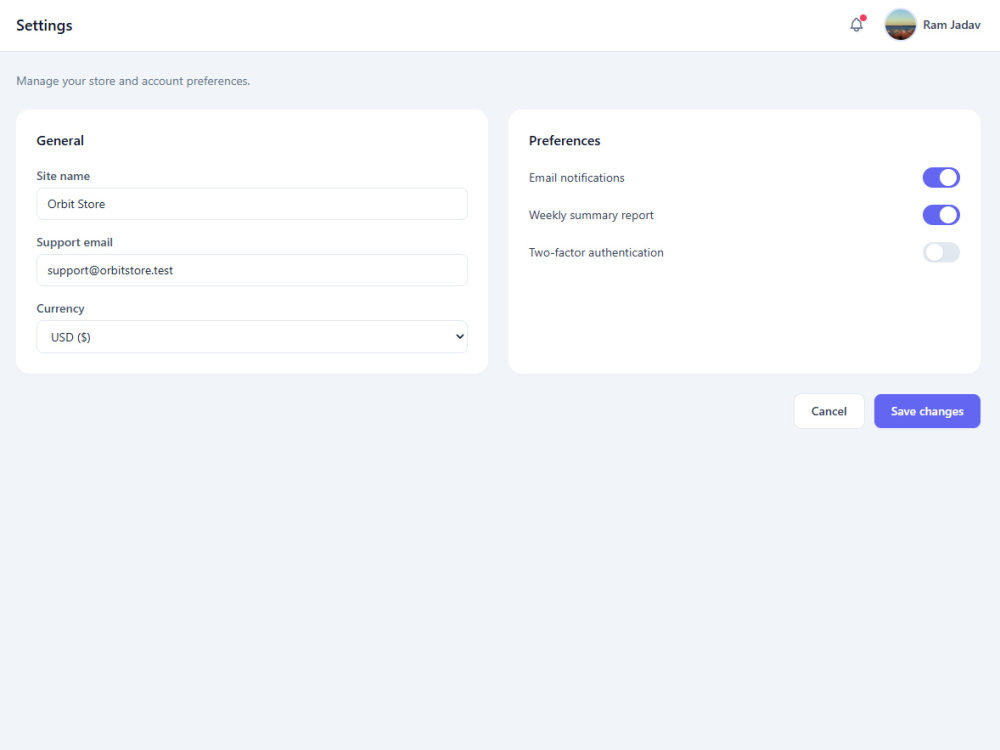Click the Site name label
Viewport: 1000px width, 750px height.
point(63,176)
